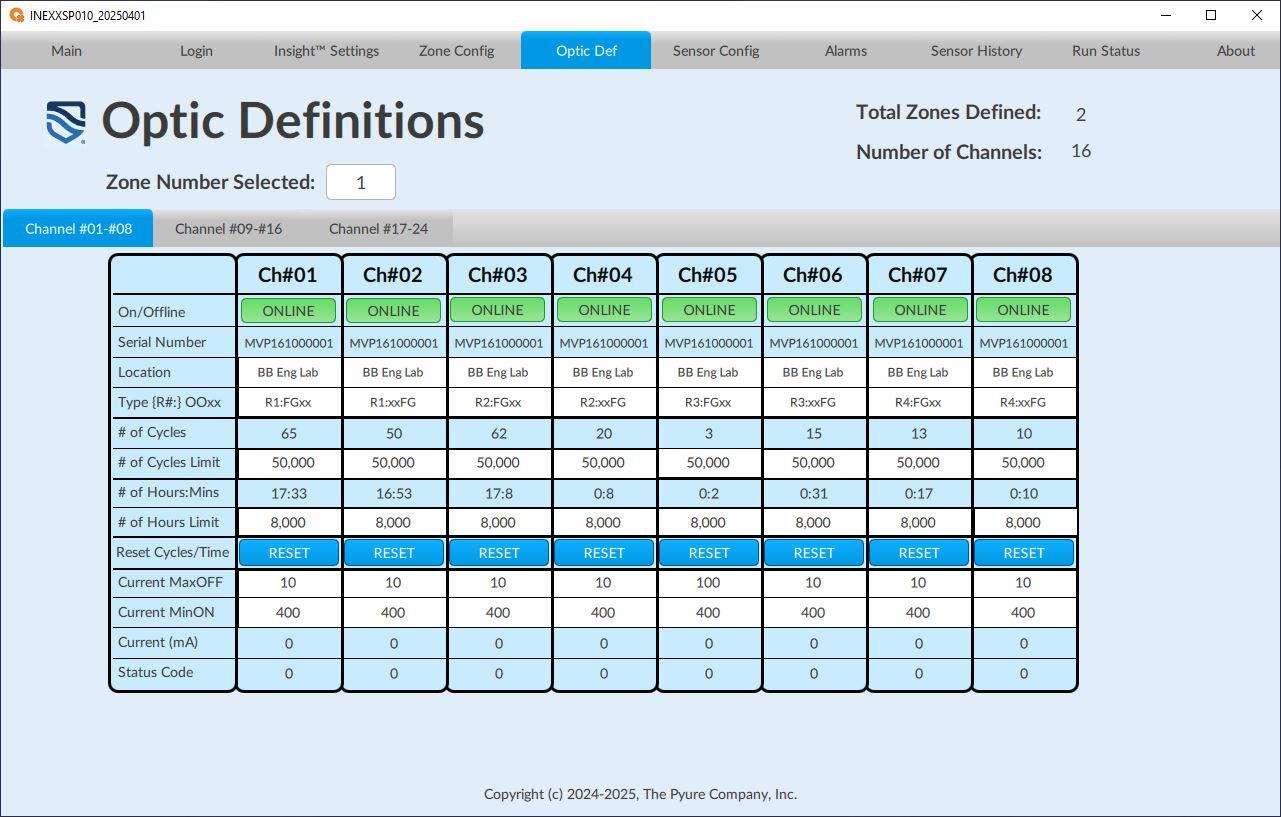Toggle Ch#01 ONLINE status button
The height and width of the screenshot is (817, 1281).
tap(288, 310)
